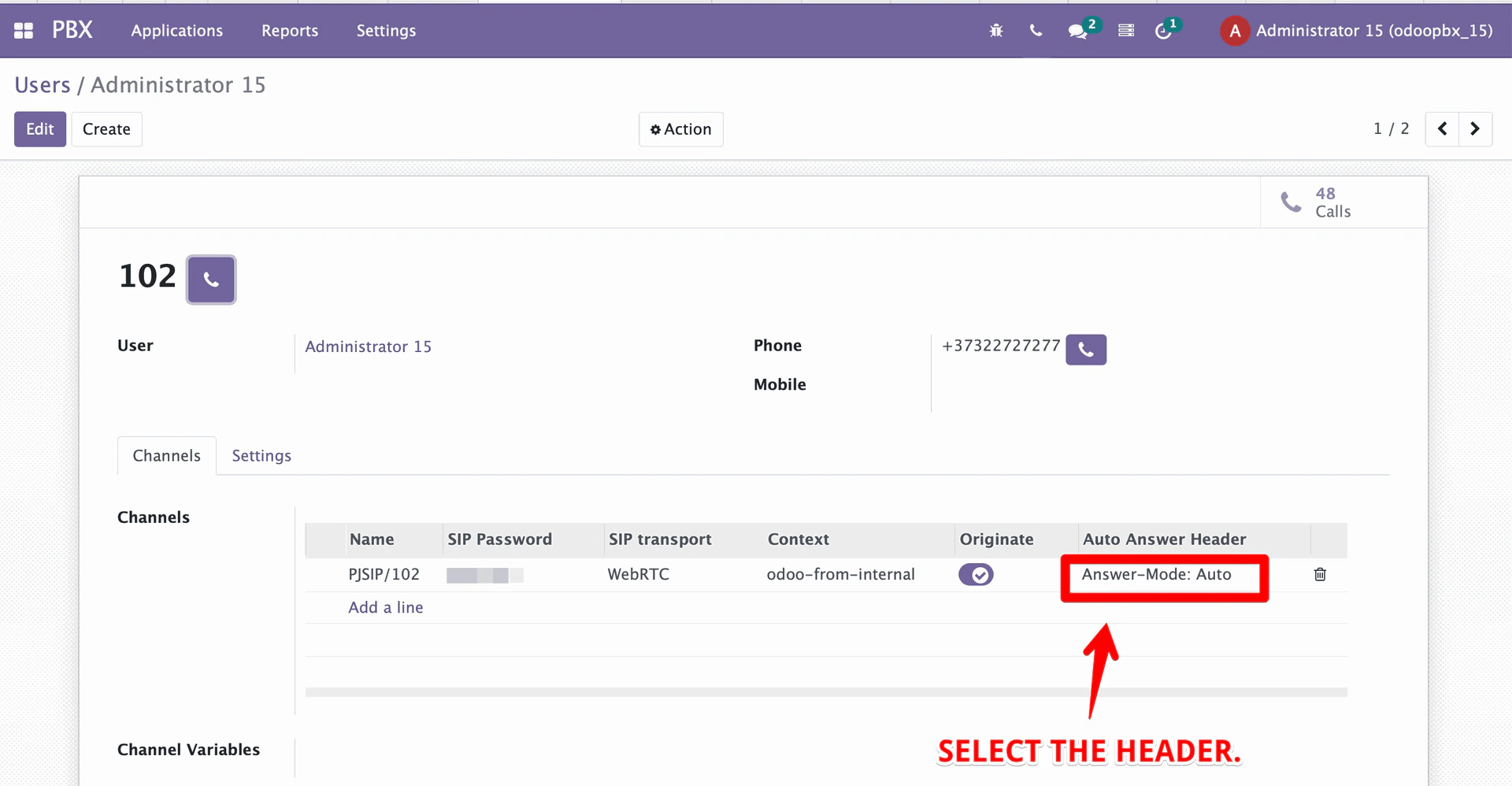1512x786 pixels.
Task: Click the 1 / 2 pager counter
Action: click(1392, 129)
